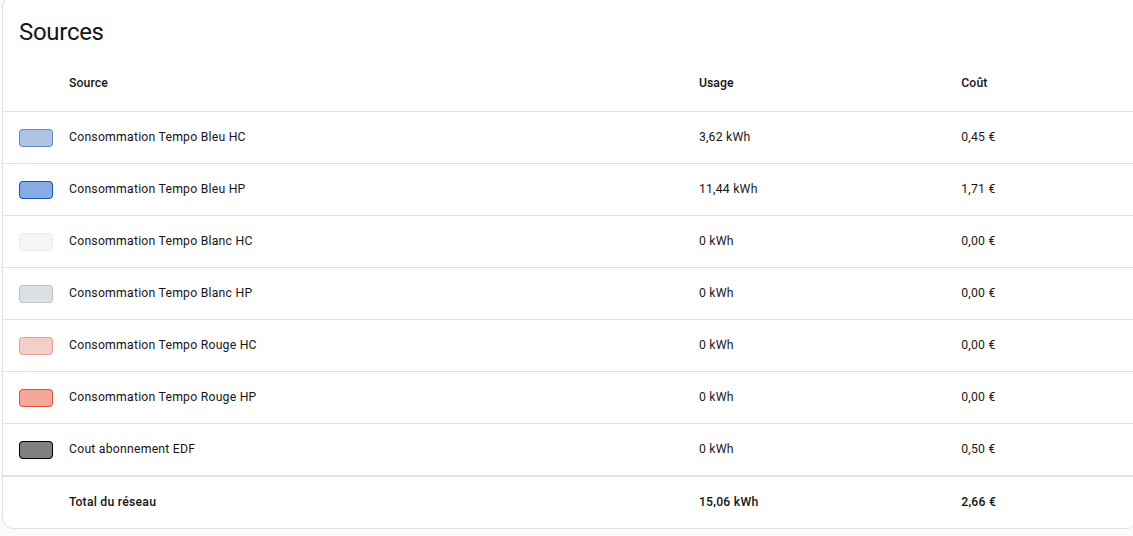This screenshot has height=536, width=1133.
Task: Open the Consommation Tempo Bleu HC row
Action: (157, 137)
